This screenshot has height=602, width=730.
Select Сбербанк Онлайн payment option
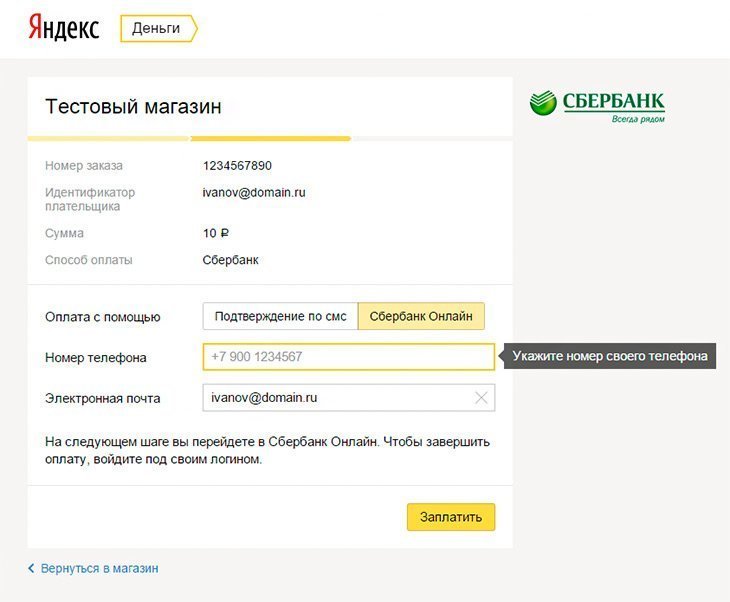click(x=421, y=316)
